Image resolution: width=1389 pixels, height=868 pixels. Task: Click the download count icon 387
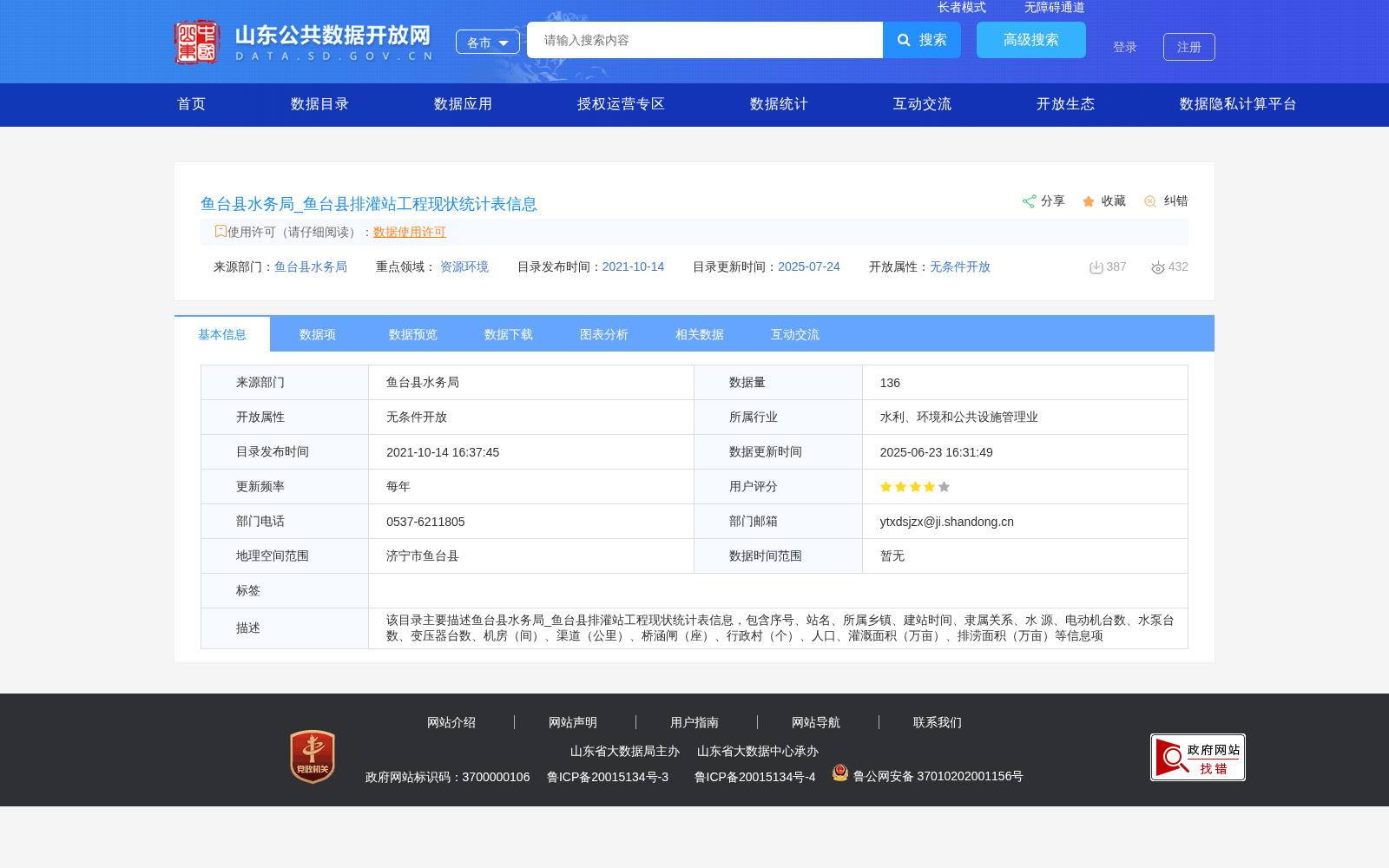click(x=1096, y=267)
